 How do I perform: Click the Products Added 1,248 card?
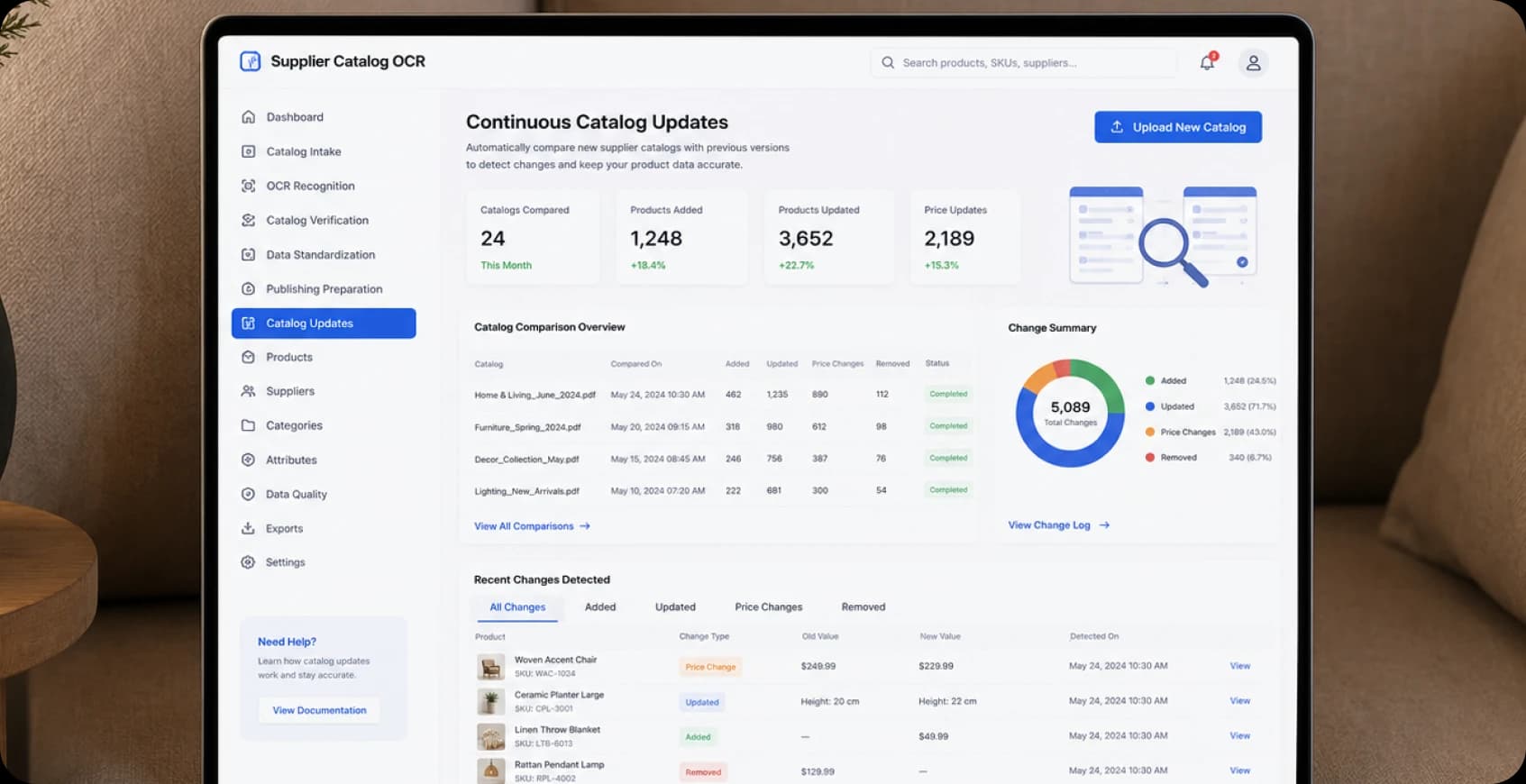pyautogui.click(x=681, y=237)
